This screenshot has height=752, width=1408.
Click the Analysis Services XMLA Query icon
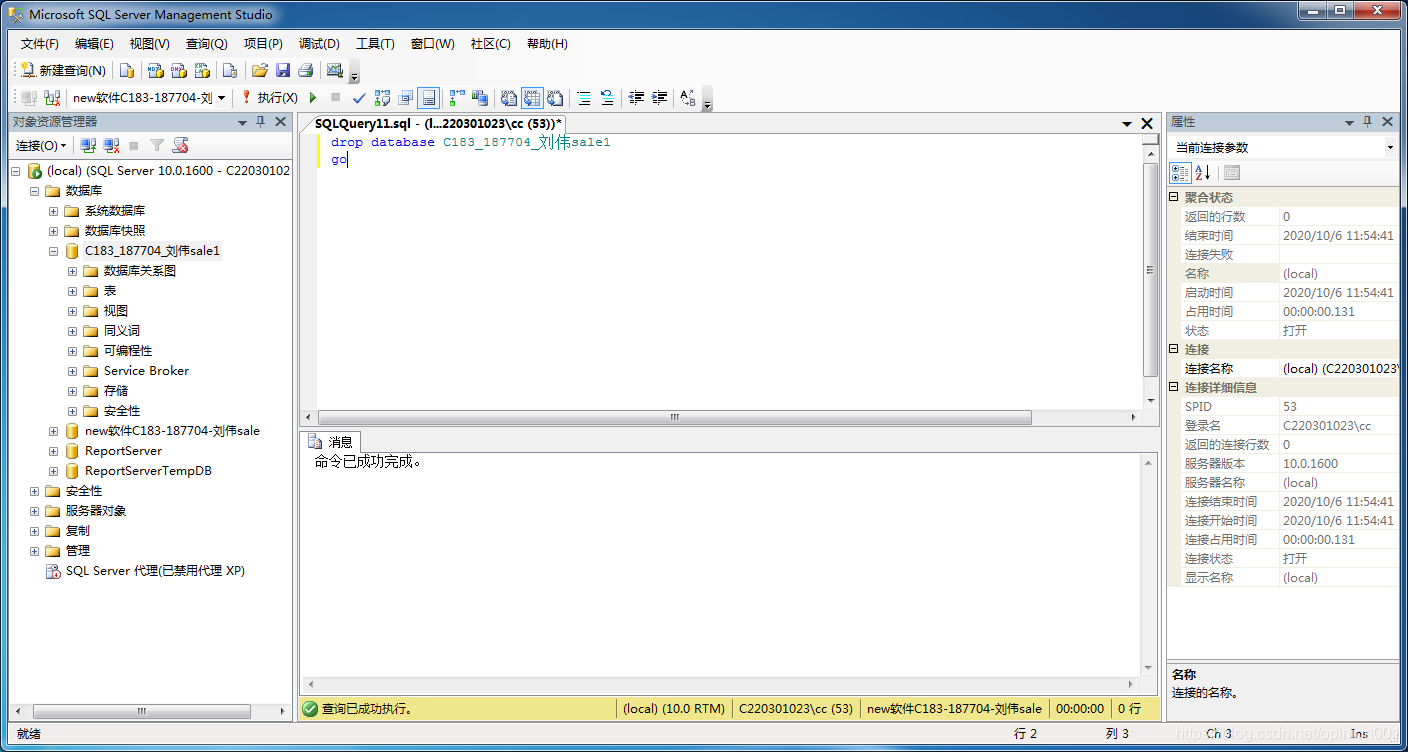click(x=202, y=70)
